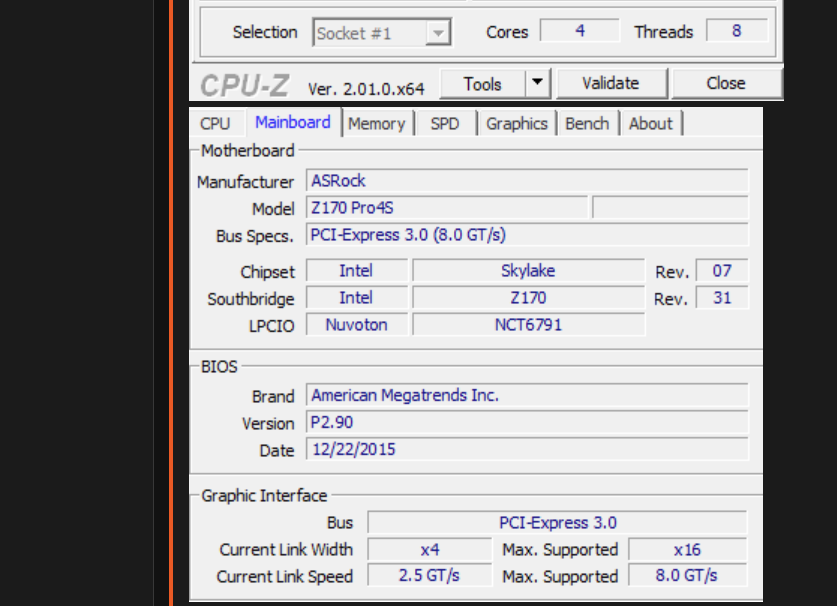Click the Validate button
Screen dimensions: 837x606
[x=611, y=83]
